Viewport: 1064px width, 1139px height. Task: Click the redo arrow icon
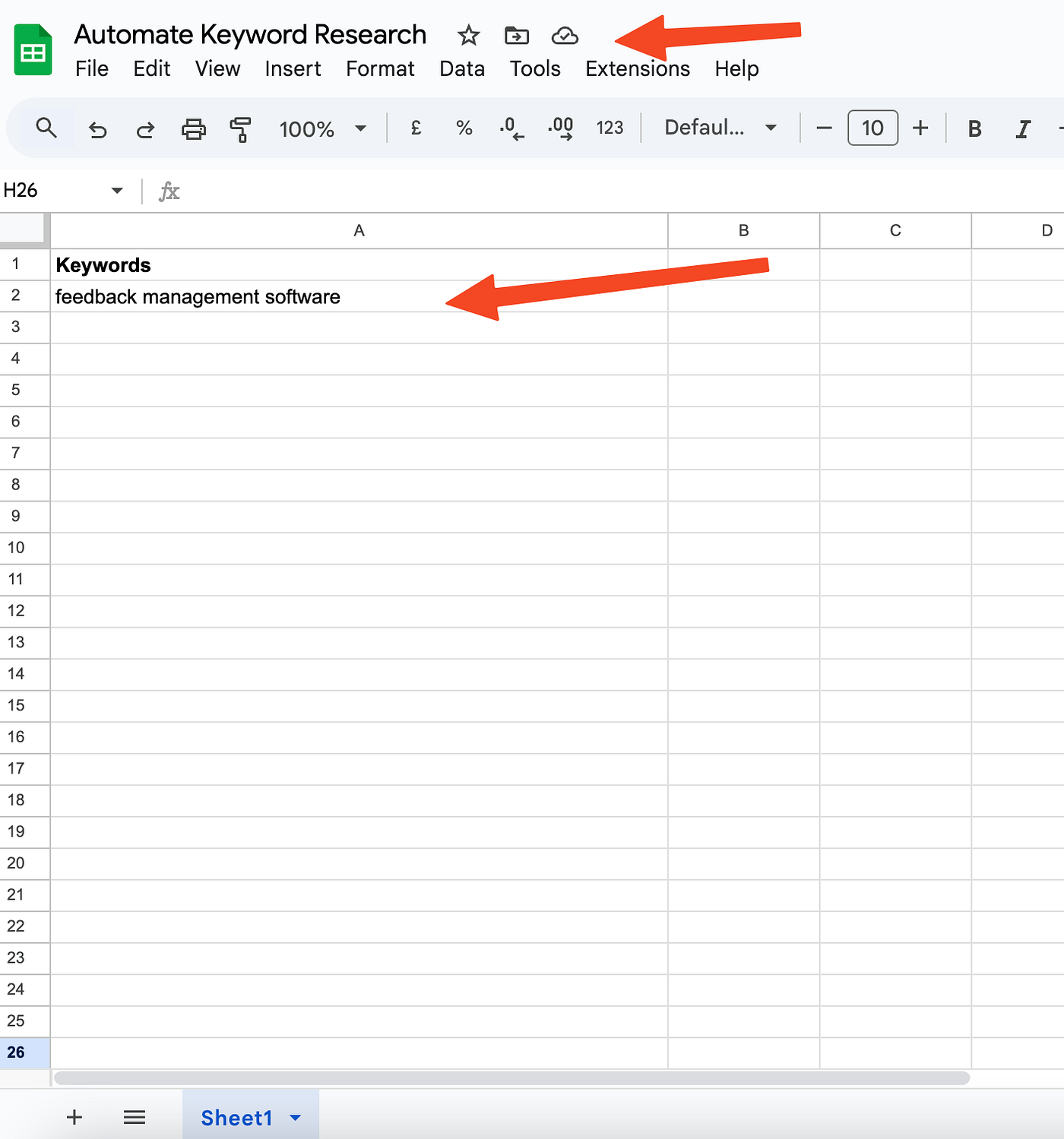click(x=145, y=129)
